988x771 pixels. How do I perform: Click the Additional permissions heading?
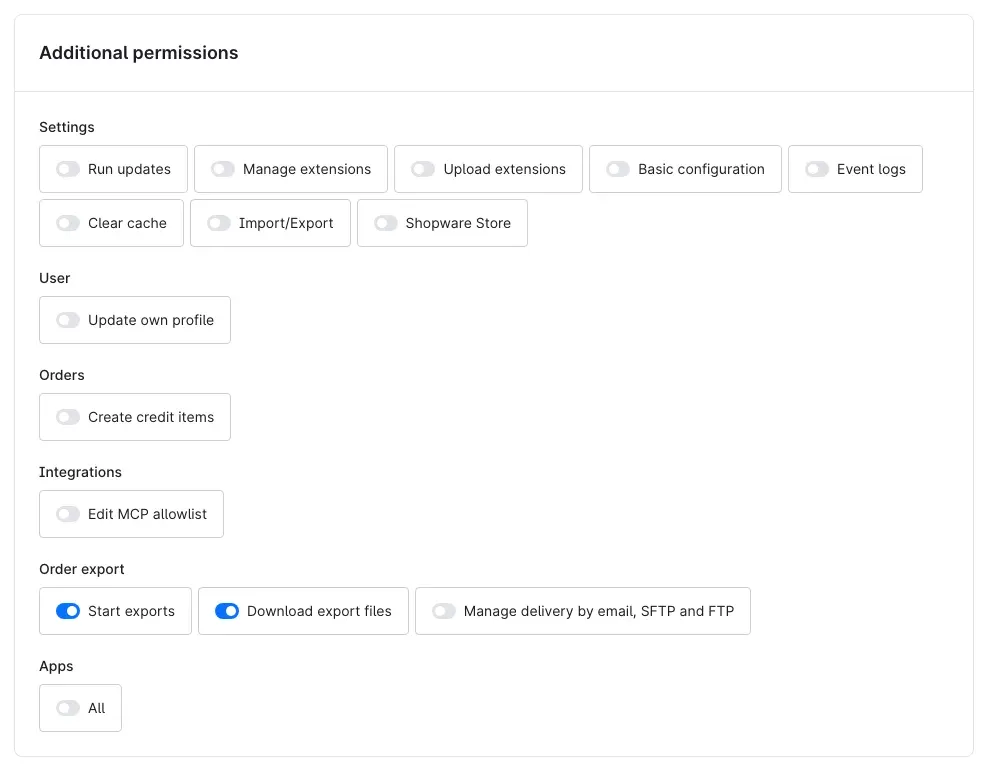139,53
